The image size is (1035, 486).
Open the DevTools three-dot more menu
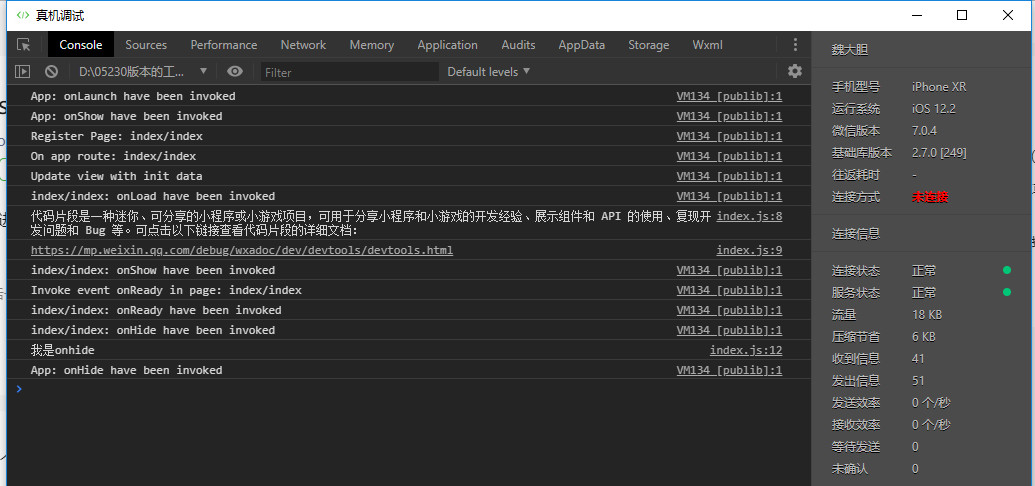[795, 45]
